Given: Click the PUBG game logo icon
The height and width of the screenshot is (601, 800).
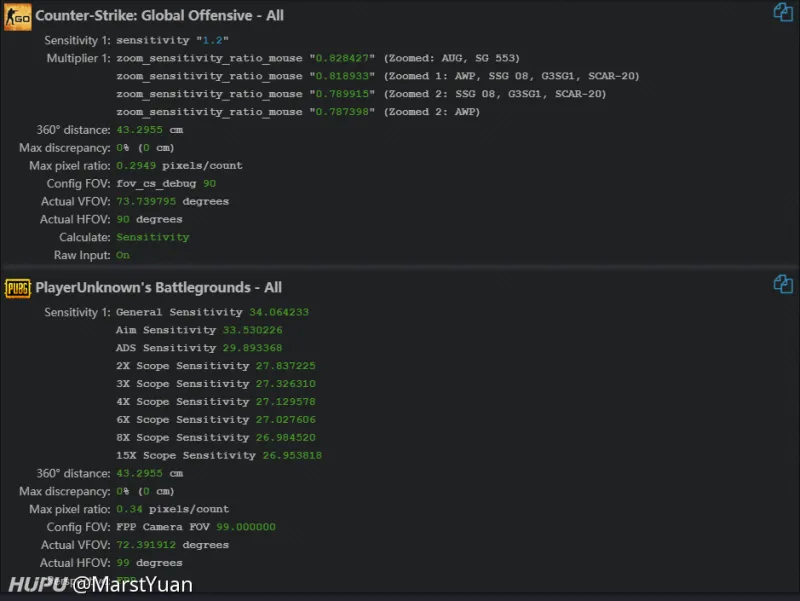Looking at the screenshot, I should tap(18, 288).
